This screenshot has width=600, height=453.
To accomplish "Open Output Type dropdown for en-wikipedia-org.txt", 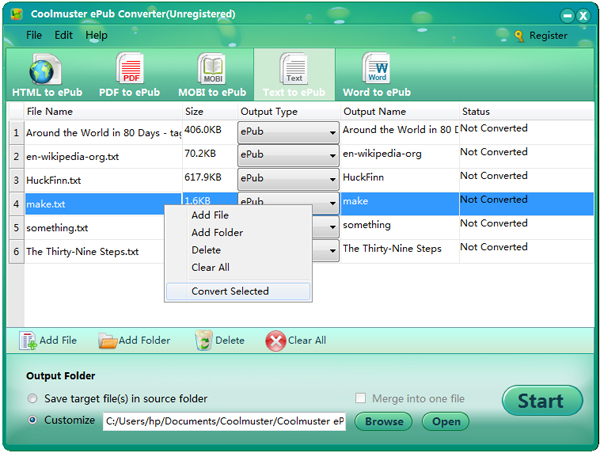I will tap(288, 156).
